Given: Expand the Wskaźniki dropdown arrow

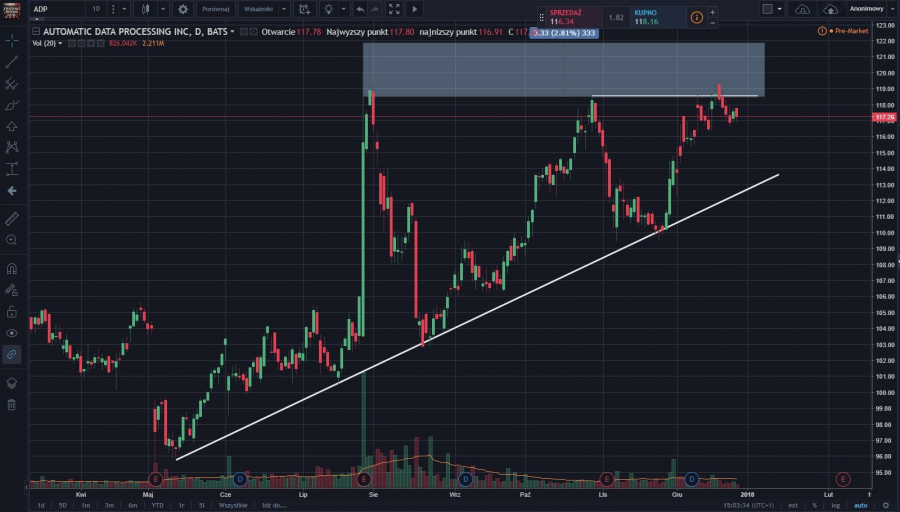Looking at the screenshot, I should pyautogui.click(x=284, y=9).
